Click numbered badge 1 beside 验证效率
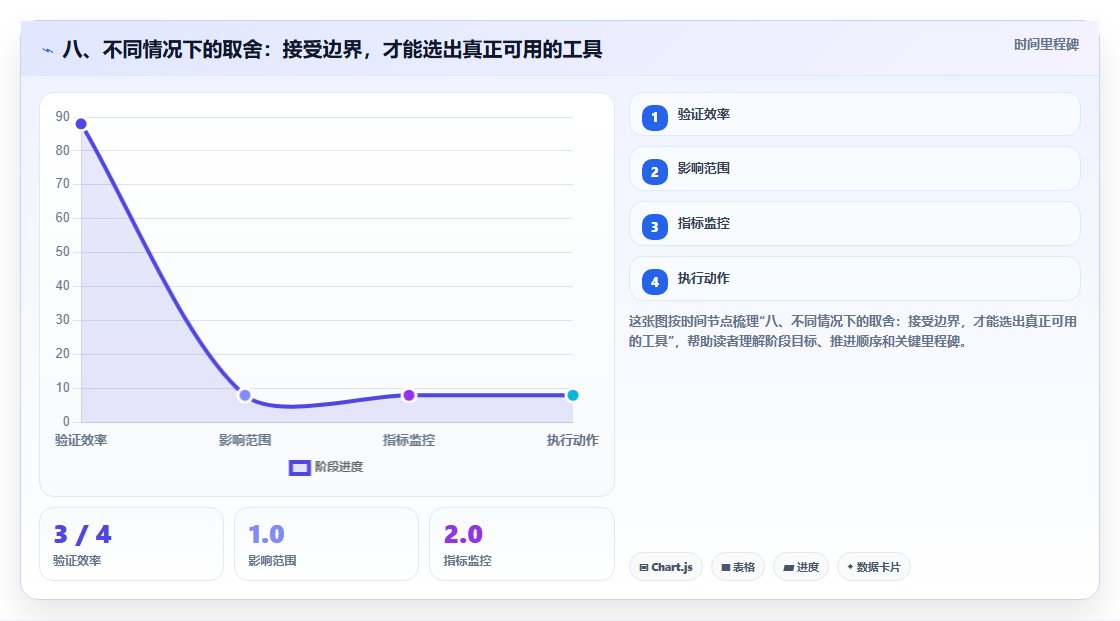 coord(654,117)
